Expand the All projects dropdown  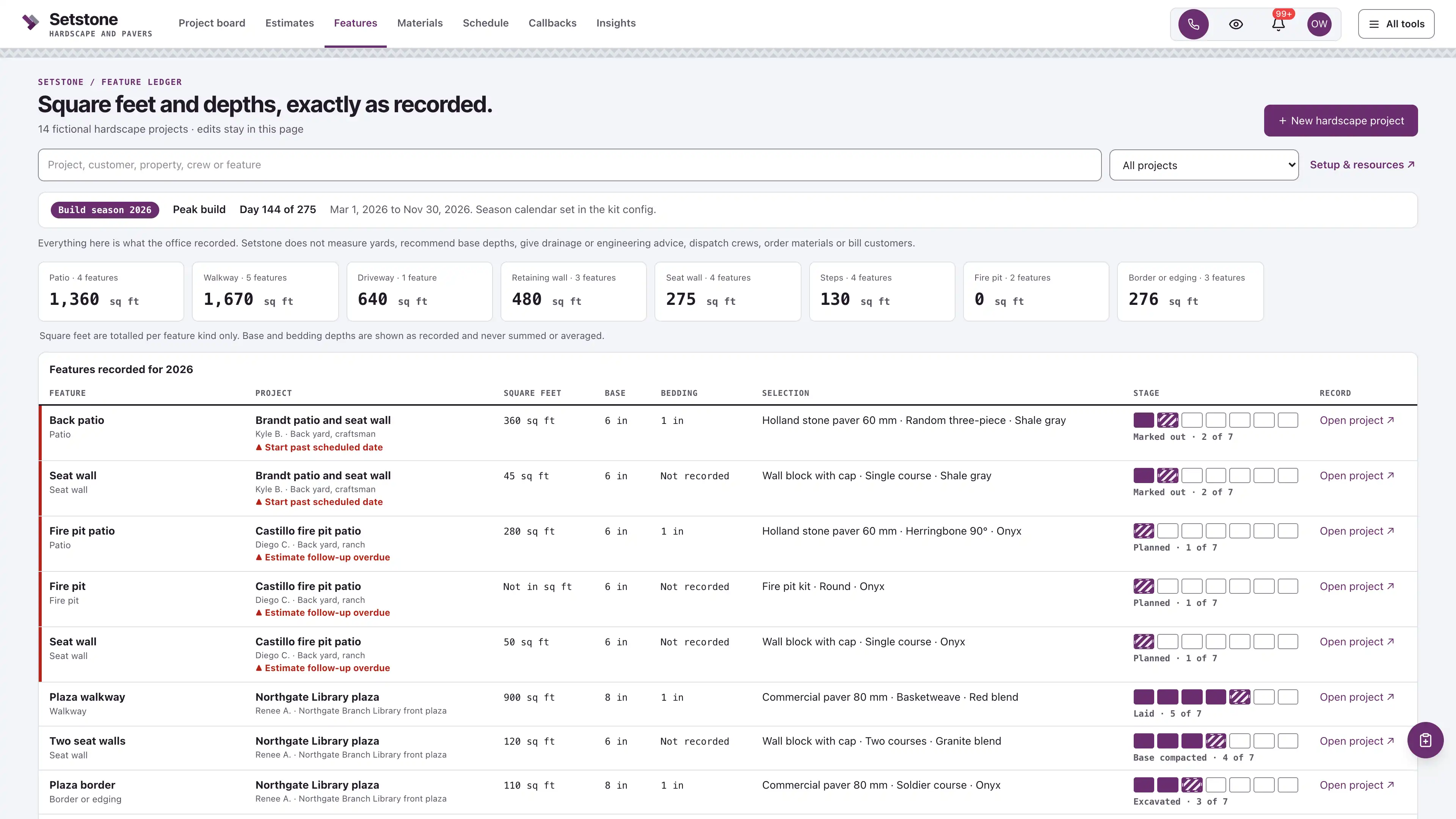coord(1204,165)
